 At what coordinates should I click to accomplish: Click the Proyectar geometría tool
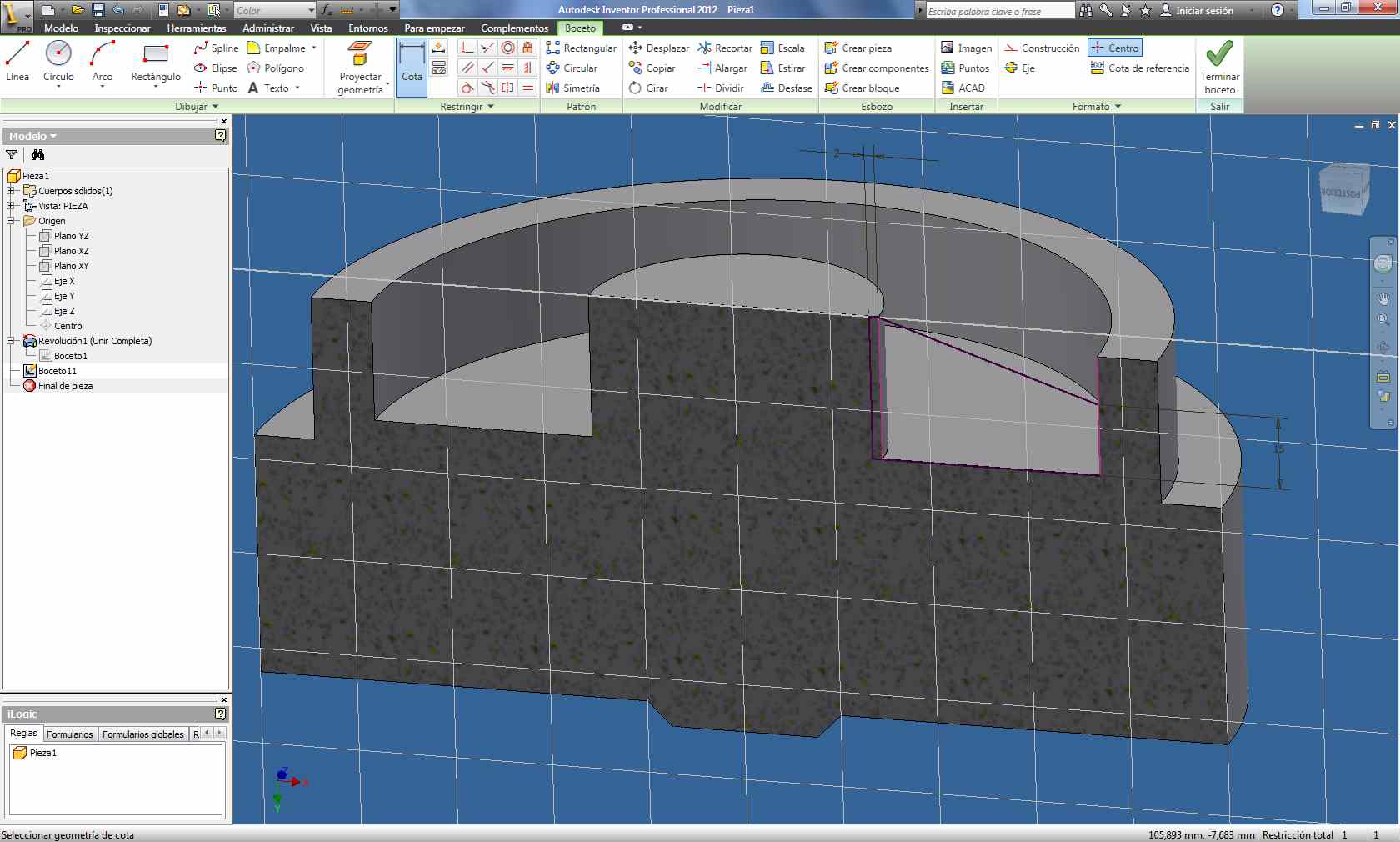coord(360,67)
